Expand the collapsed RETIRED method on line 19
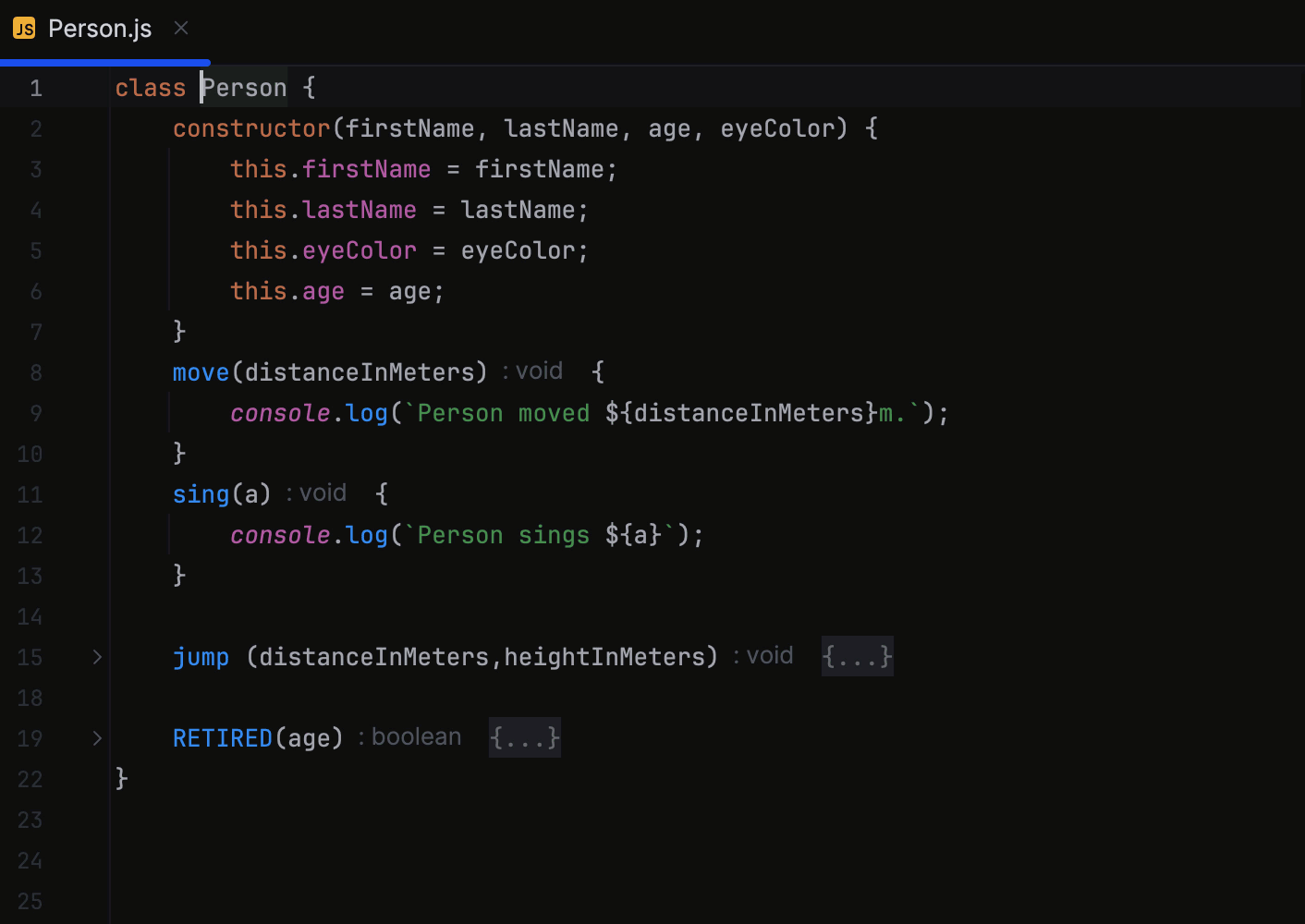The width and height of the screenshot is (1305, 924). 96,737
